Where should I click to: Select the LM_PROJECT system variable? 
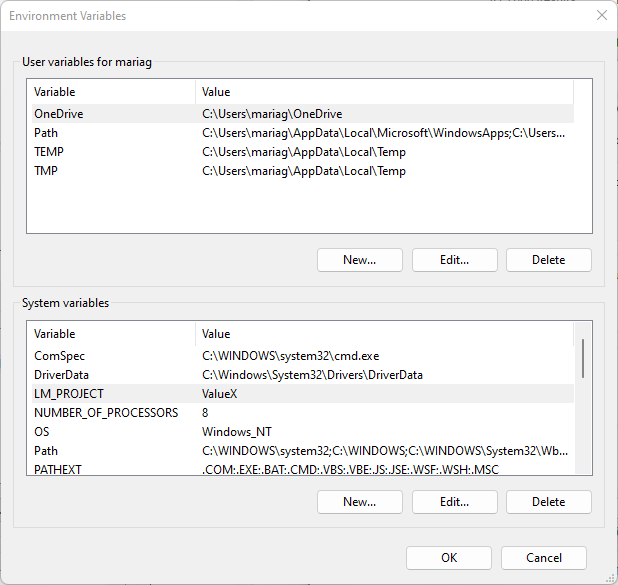(x=68, y=394)
